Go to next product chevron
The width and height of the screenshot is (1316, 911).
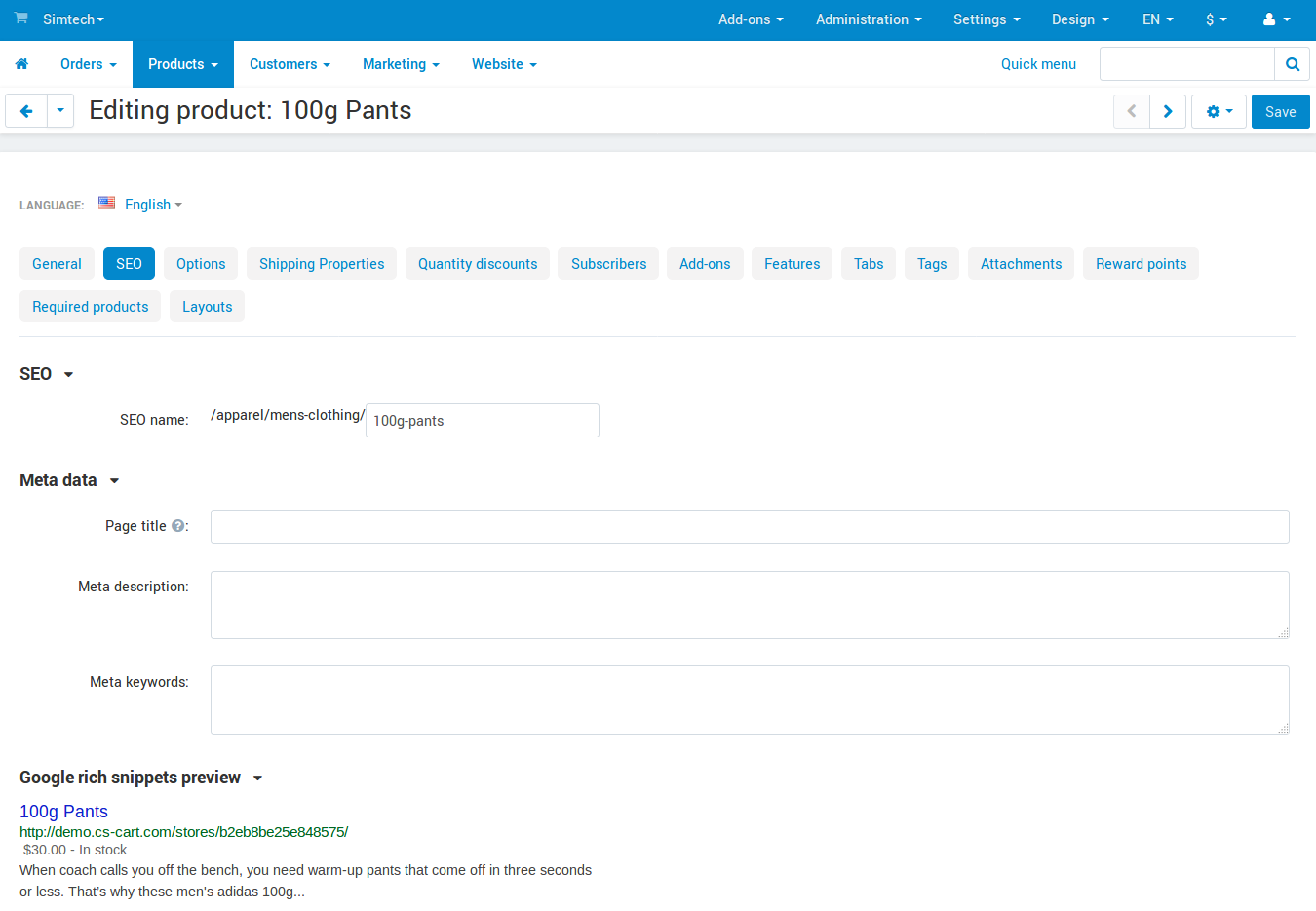click(1168, 111)
